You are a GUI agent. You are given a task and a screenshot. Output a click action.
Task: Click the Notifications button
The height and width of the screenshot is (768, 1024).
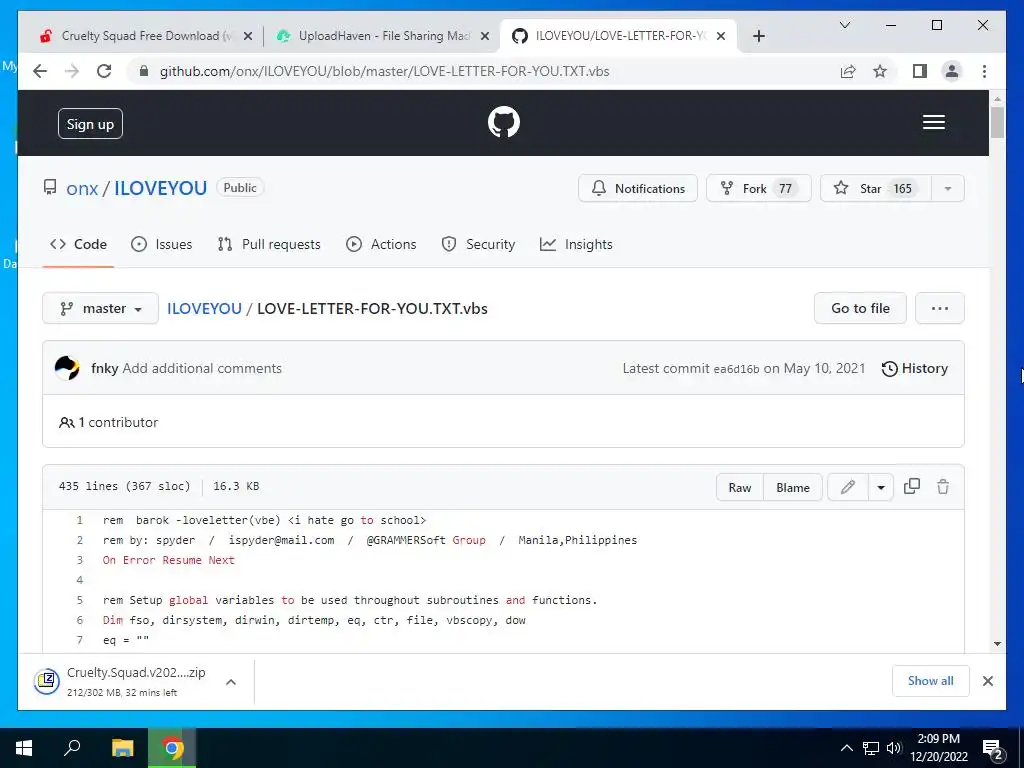(637, 189)
